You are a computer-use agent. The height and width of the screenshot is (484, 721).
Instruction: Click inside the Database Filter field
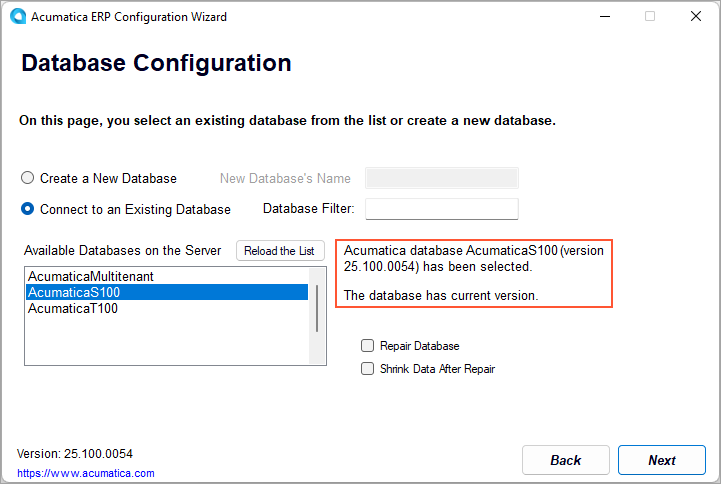[x=441, y=209]
